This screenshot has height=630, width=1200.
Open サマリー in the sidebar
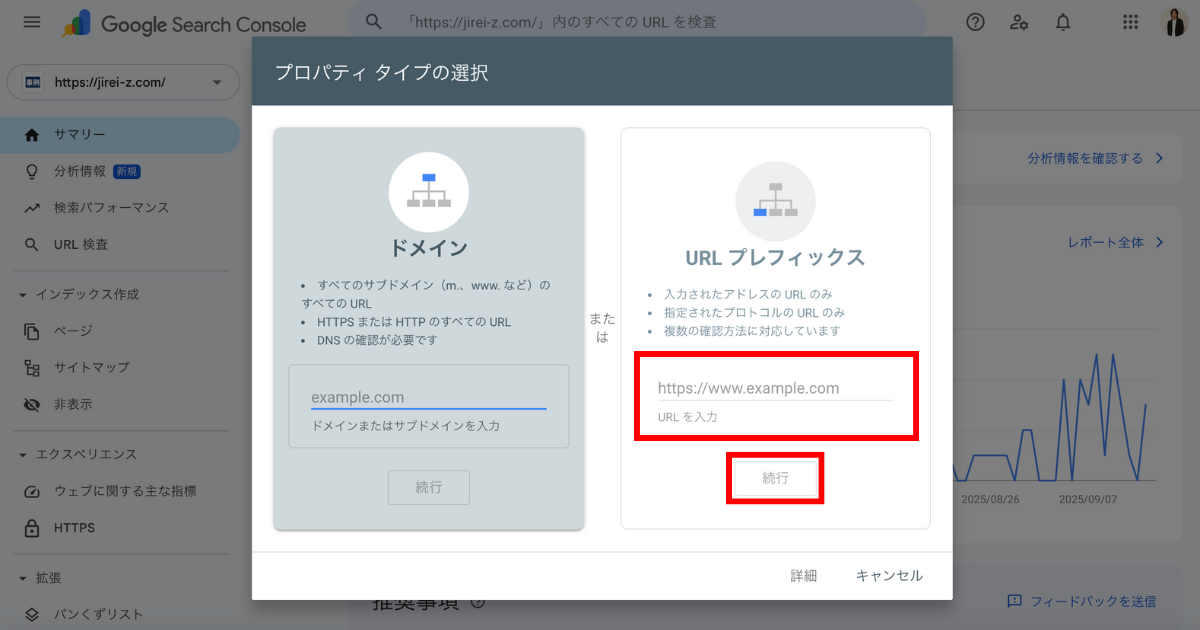click(x=120, y=135)
